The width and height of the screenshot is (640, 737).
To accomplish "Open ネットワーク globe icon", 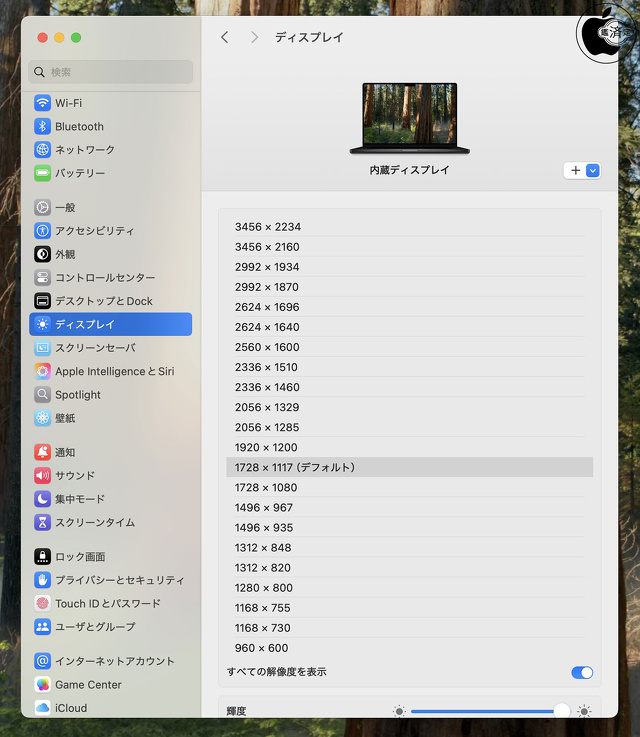I will [42, 149].
